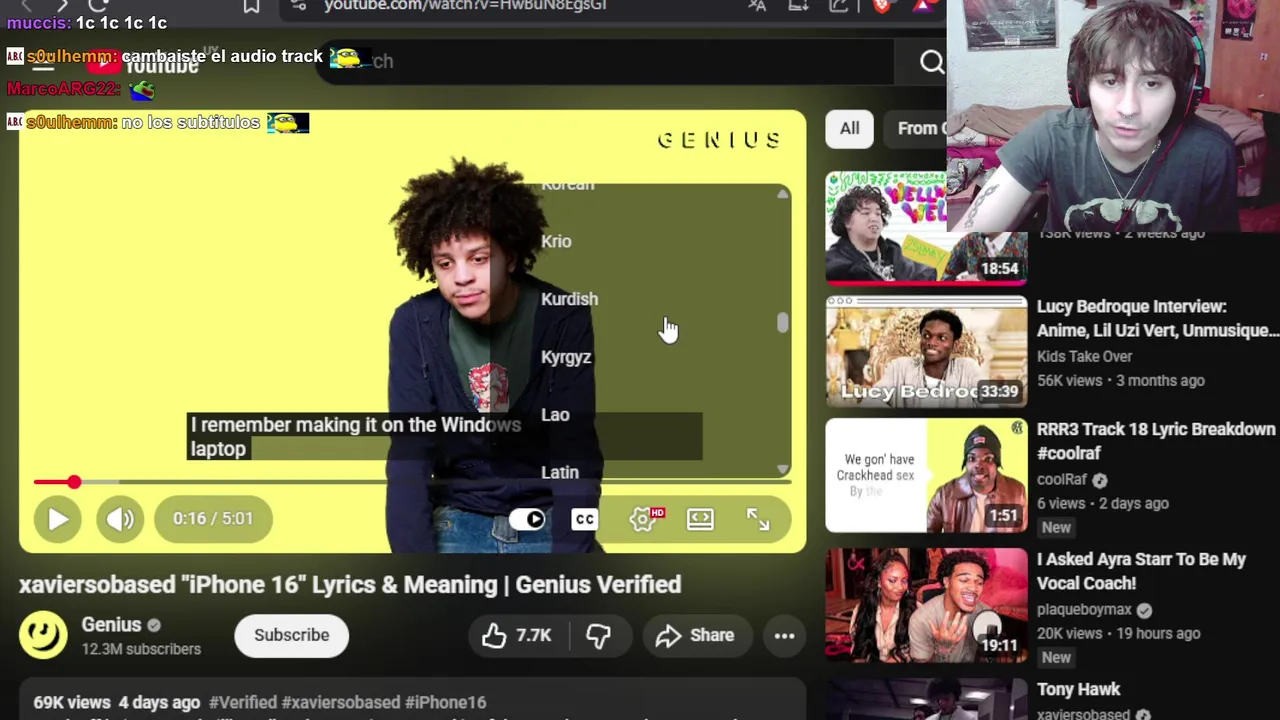The width and height of the screenshot is (1280, 720).
Task: Open the player settings gear
Action: (x=643, y=519)
